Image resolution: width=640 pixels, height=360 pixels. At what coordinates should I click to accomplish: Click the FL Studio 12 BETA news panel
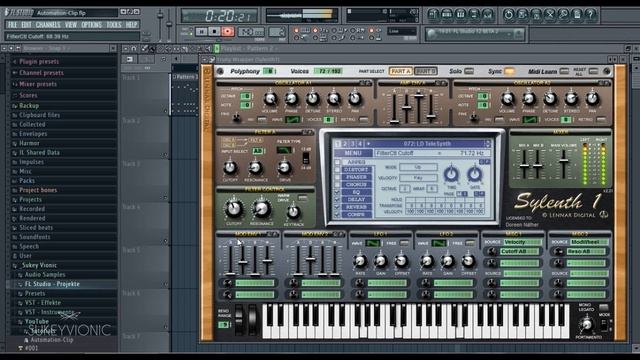coord(475,33)
